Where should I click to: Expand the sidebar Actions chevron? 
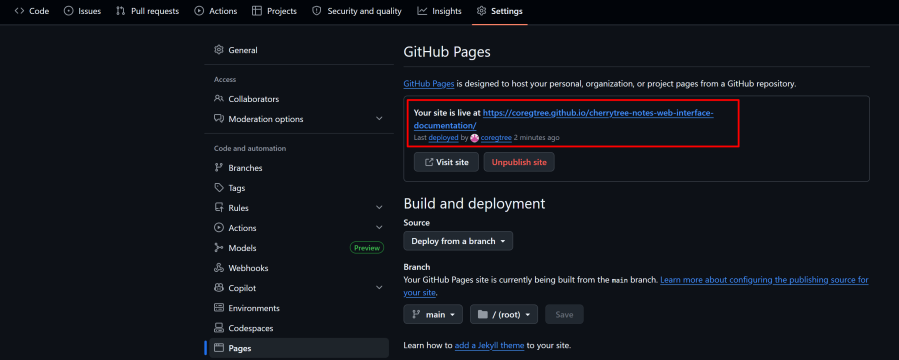[x=379, y=228]
